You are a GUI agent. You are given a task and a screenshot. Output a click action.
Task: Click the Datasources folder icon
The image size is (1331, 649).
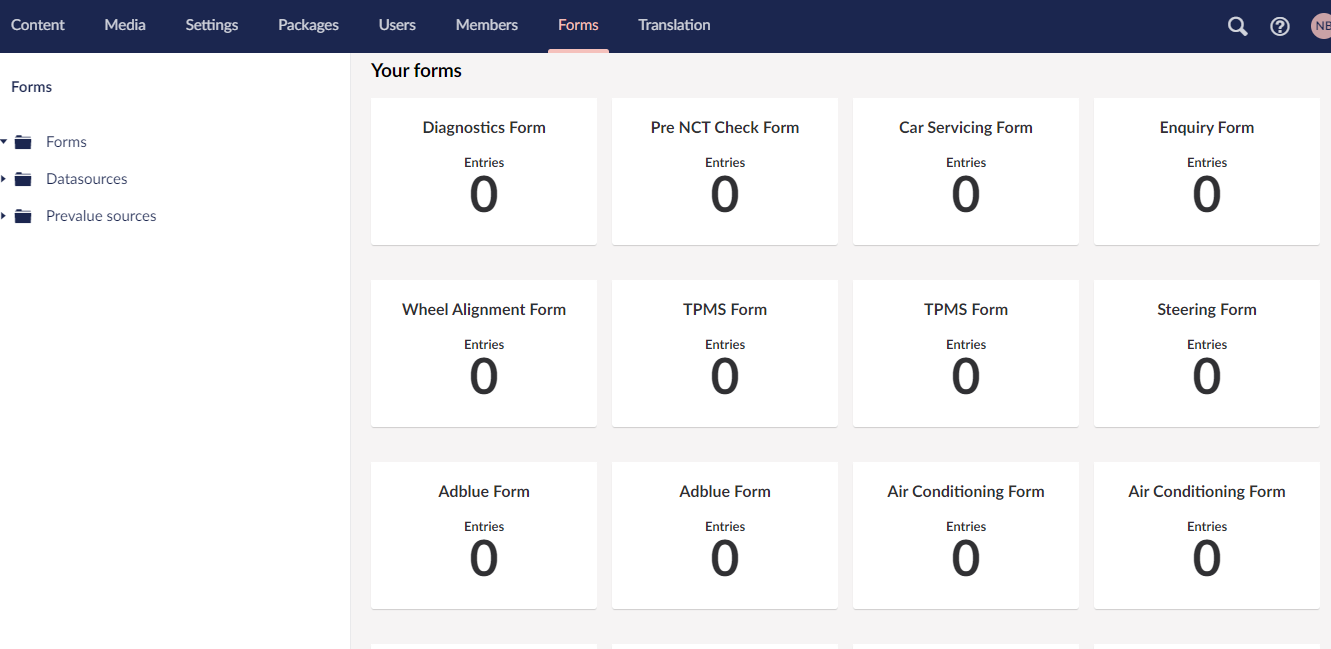point(23,179)
